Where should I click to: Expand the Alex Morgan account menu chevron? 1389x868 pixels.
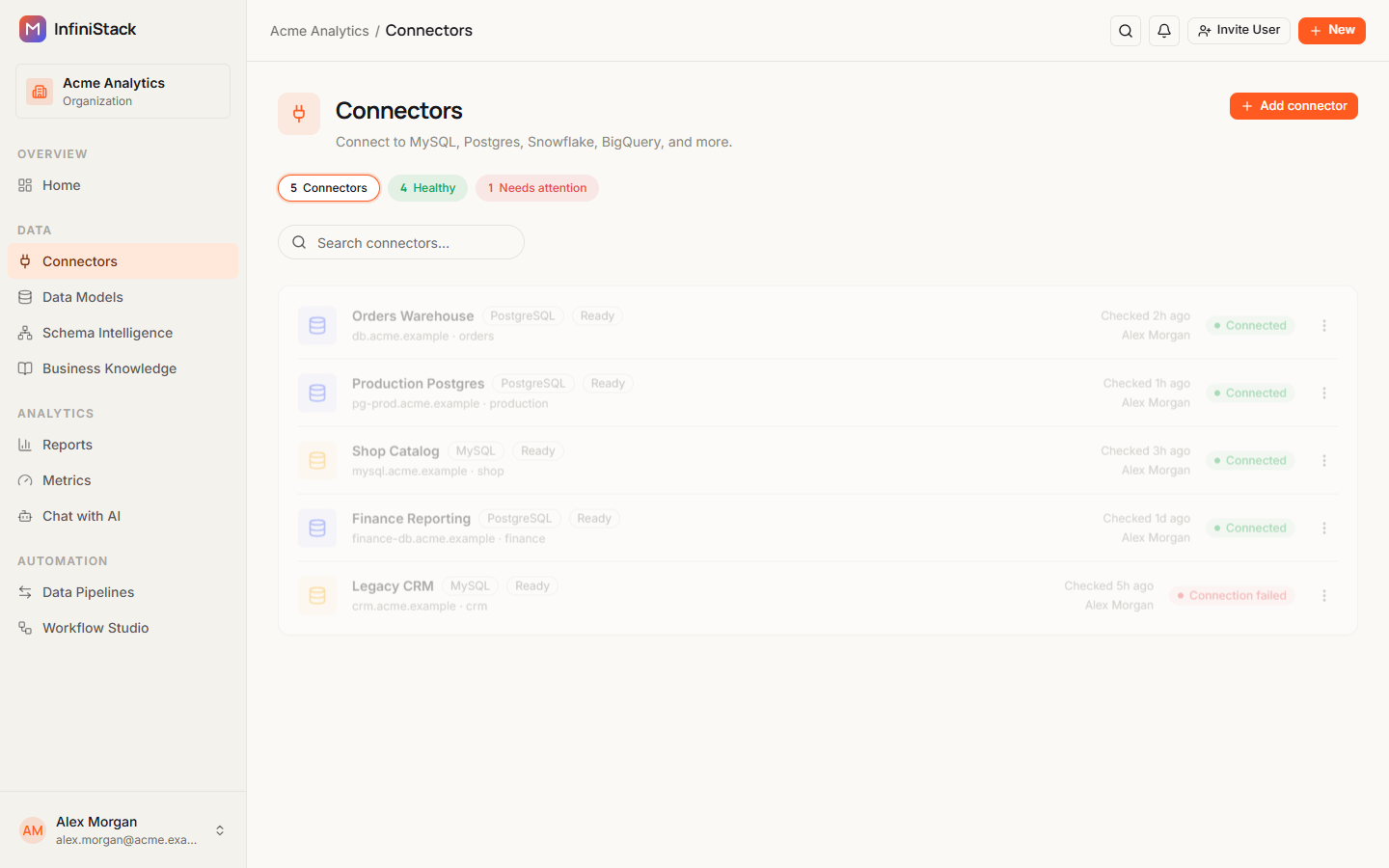pyautogui.click(x=220, y=830)
